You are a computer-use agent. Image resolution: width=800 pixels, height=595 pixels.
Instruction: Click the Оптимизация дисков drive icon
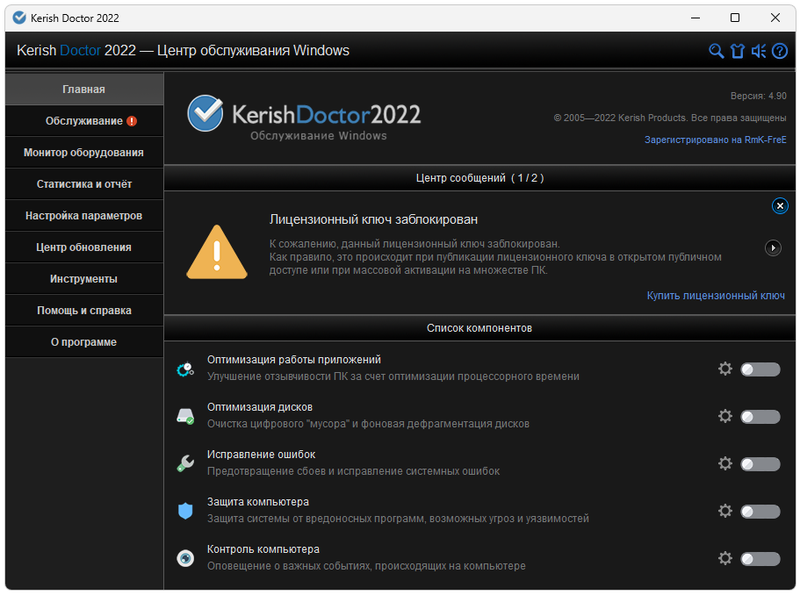(185, 416)
